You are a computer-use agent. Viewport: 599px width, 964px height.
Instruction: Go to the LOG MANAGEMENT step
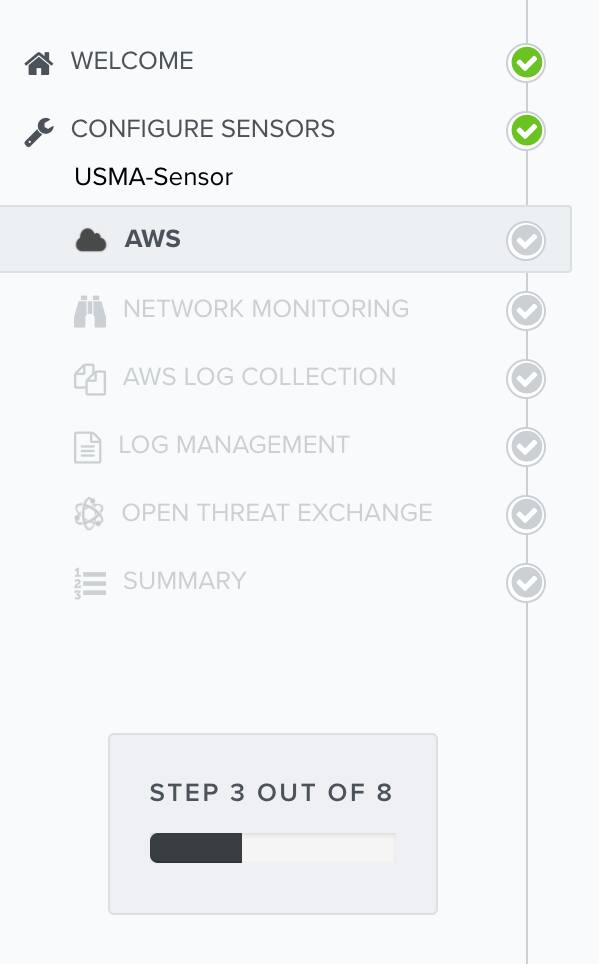[x=234, y=445]
